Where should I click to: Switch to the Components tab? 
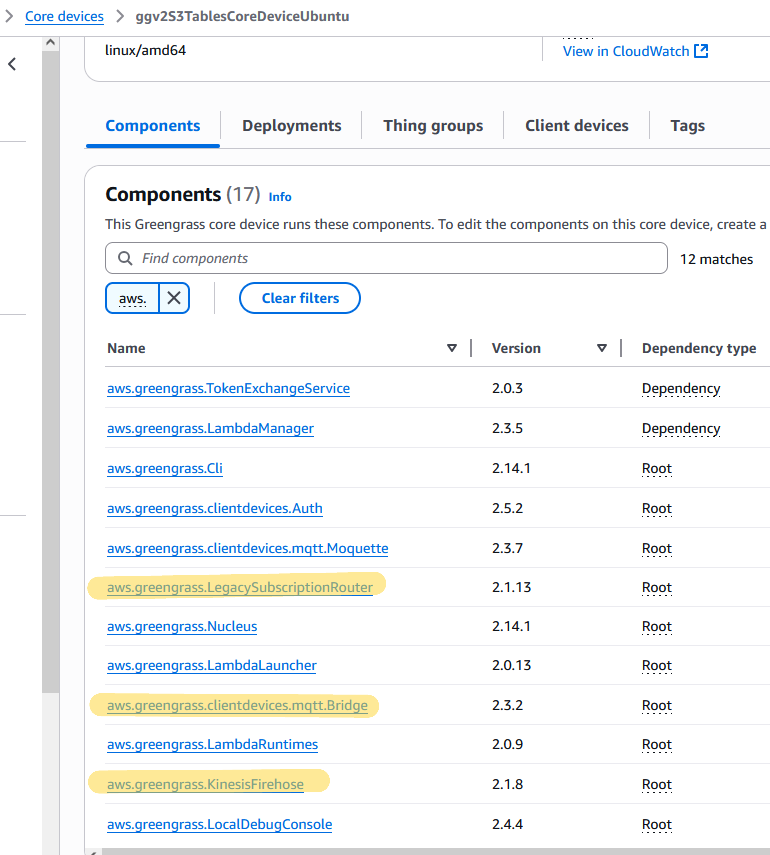[x=153, y=126]
